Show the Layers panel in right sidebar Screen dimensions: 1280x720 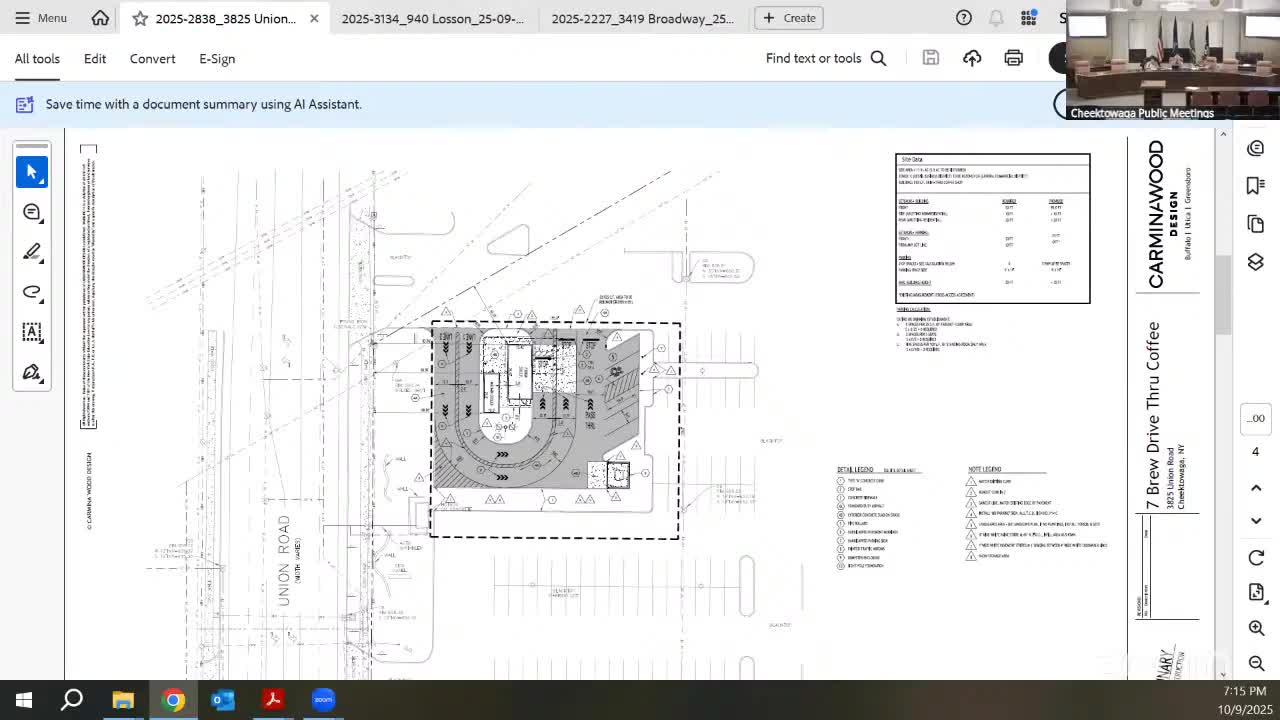pos(1256,262)
